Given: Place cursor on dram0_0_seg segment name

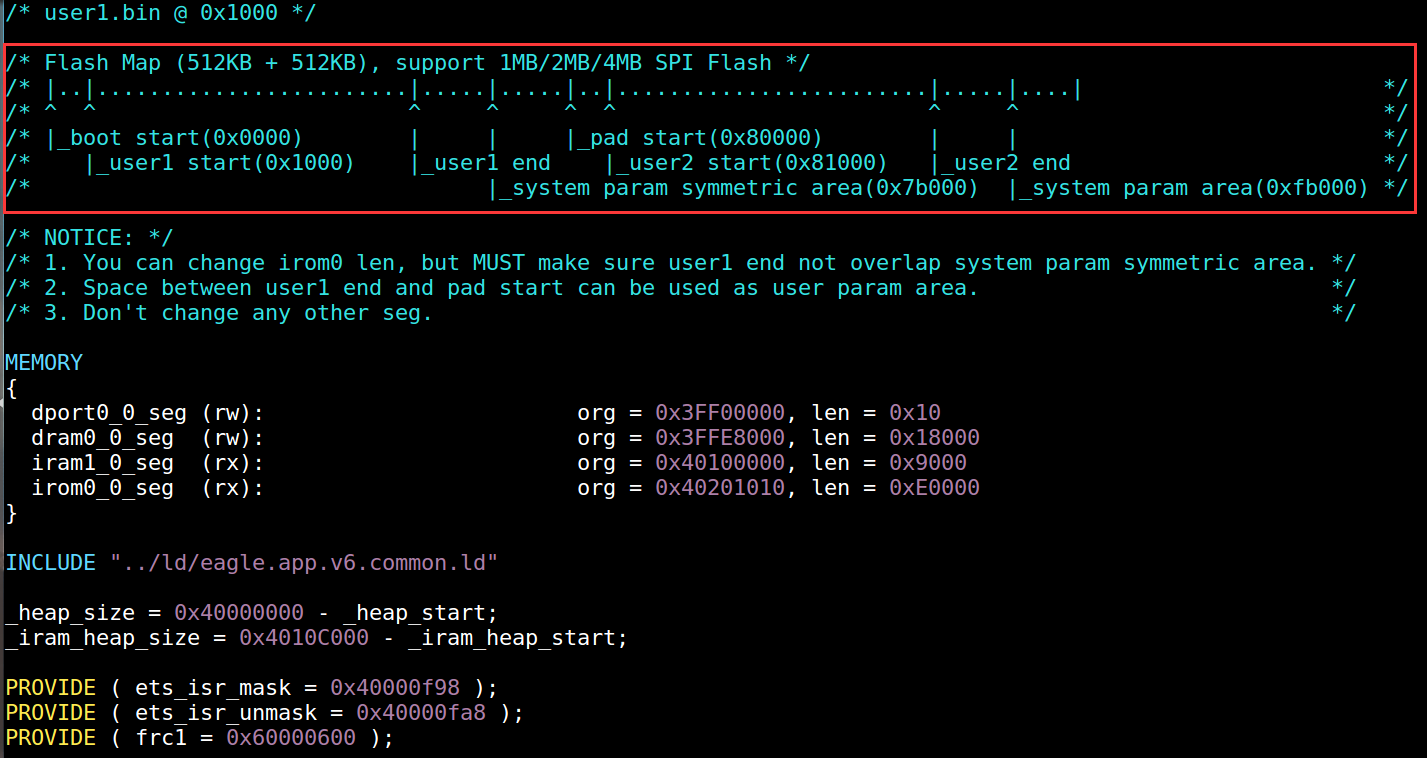Looking at the screenshot, I should pos(102,437).
